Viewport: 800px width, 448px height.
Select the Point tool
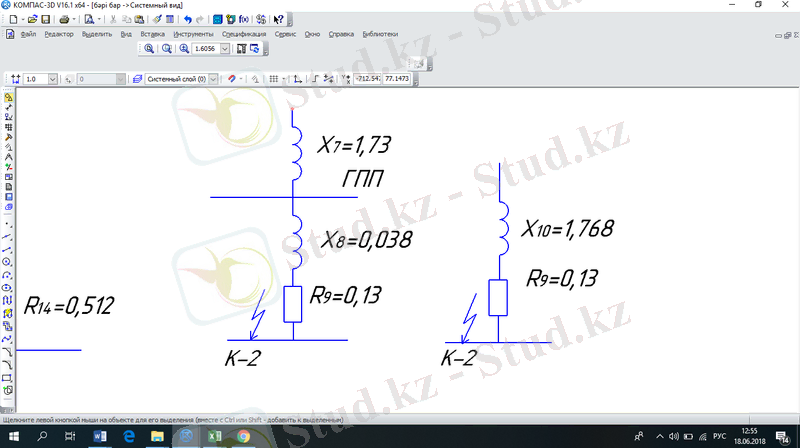coord(7,224)
